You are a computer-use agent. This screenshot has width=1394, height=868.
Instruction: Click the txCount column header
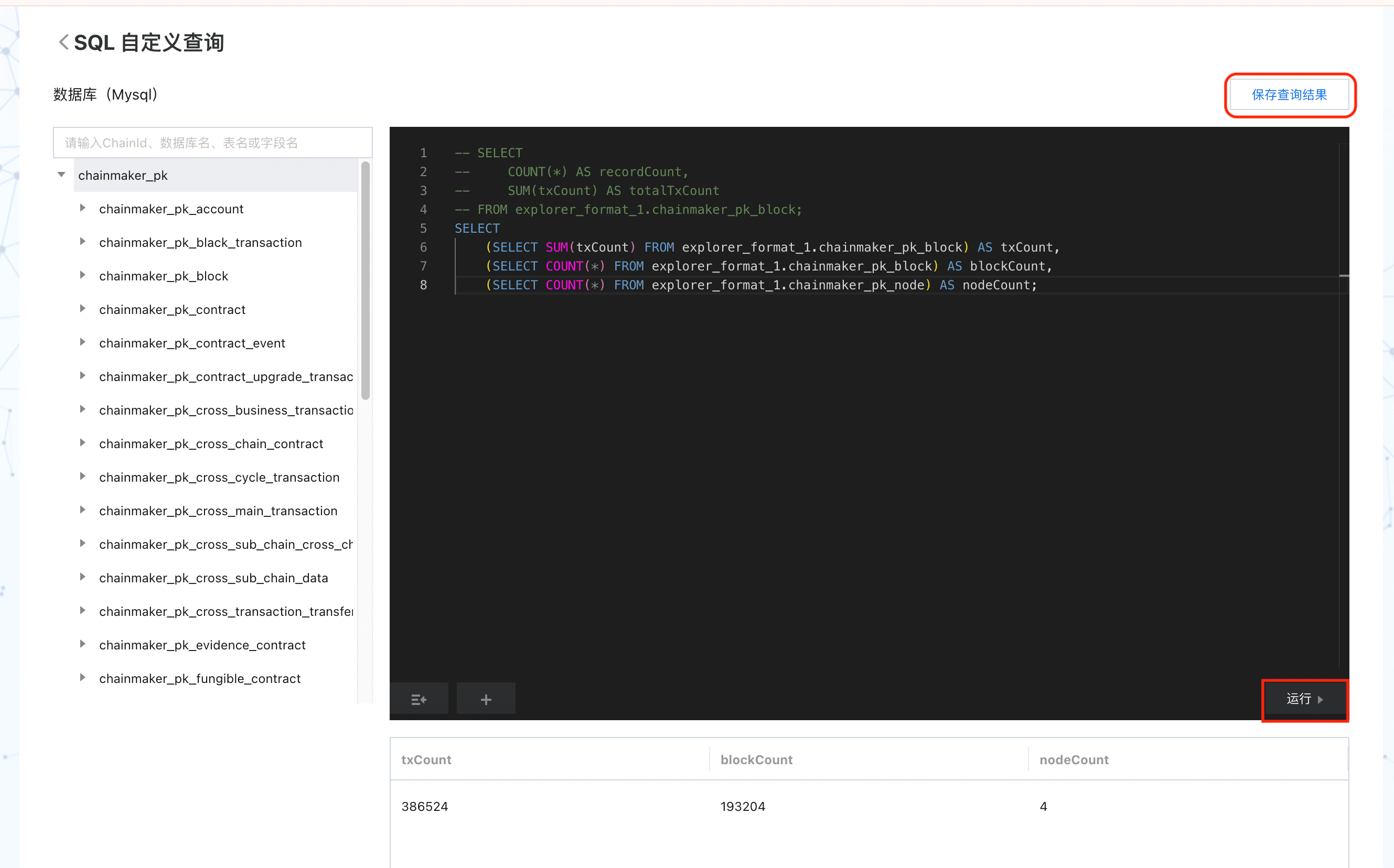(x=426, y=759)
